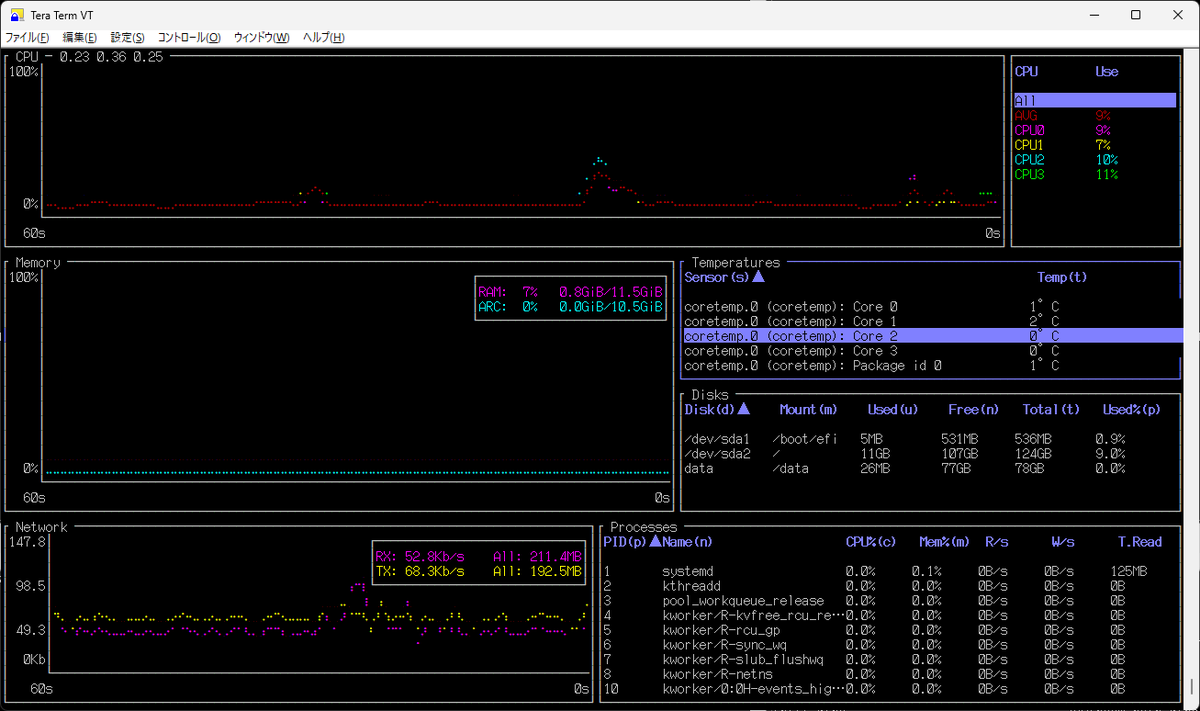Select the kworker/R-sync_wq process row

coord(890,645)
